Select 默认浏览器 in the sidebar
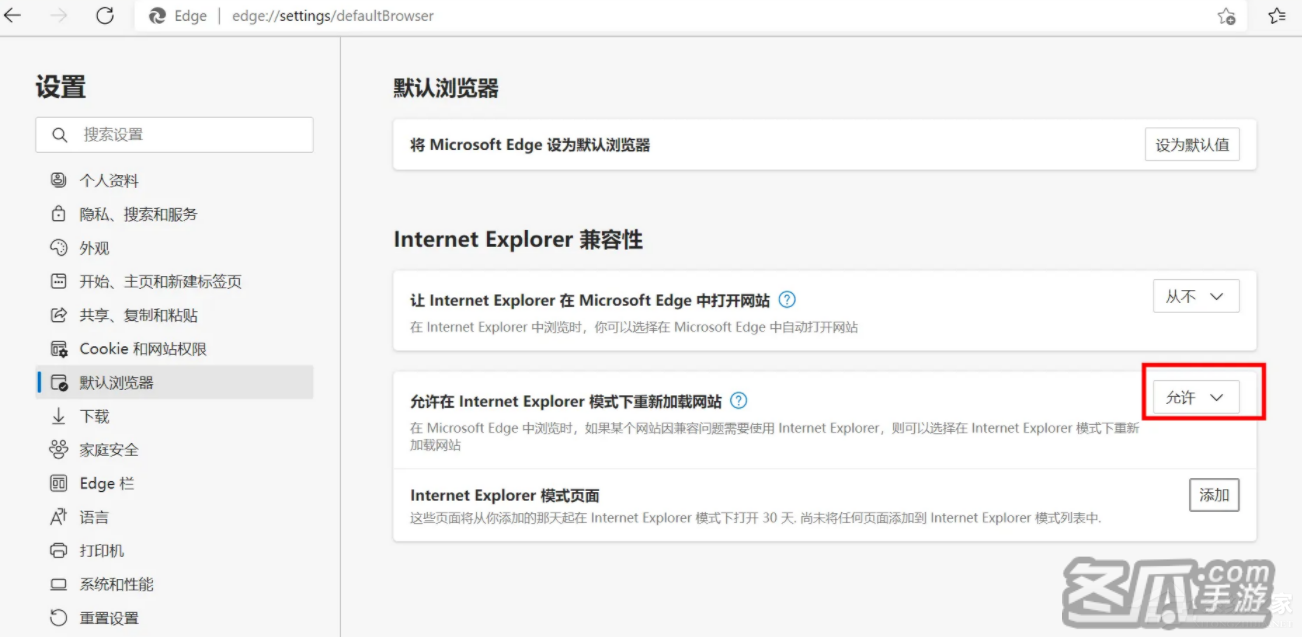1302x637 pixels. point(174,383)
